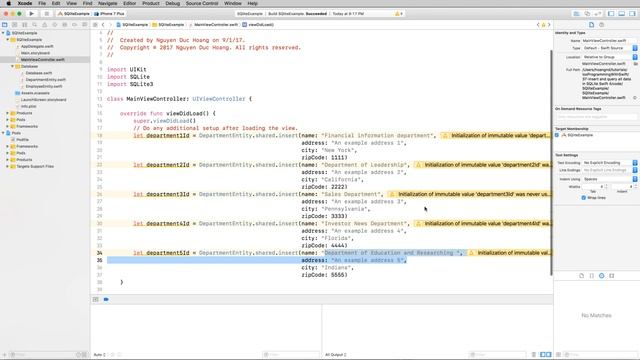Toggle the Wrap lines checkbox
Image resolution: width=640 pixels, height=360 pixels.
(584, 198)
